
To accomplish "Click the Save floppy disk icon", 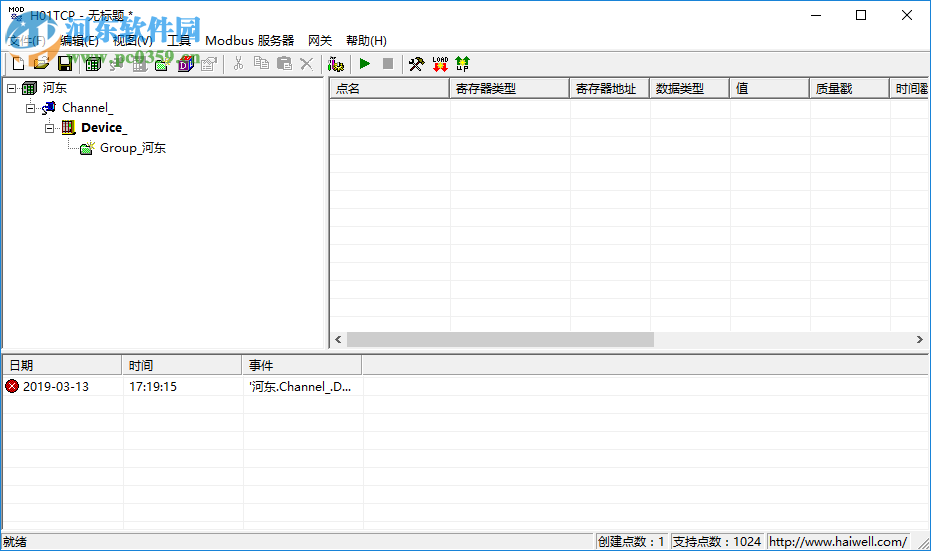I will pyautogui.click(x=65, y=64).
